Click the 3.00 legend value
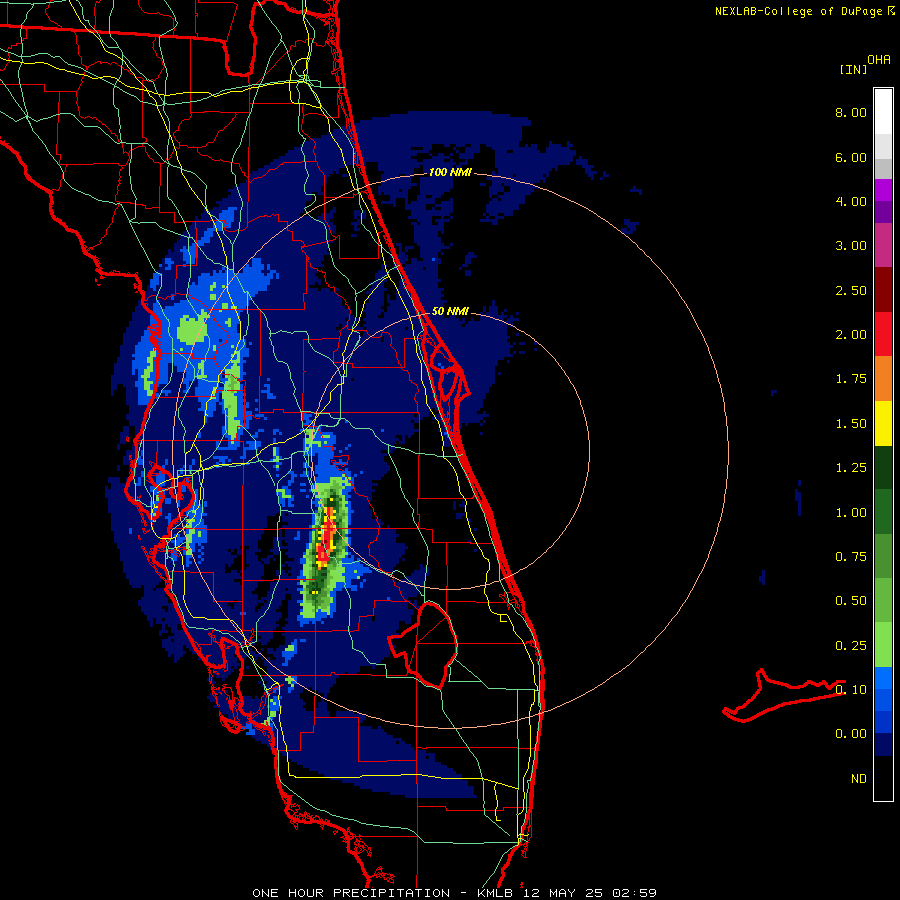This screenshot has width=900, height=900. point(851,246)
